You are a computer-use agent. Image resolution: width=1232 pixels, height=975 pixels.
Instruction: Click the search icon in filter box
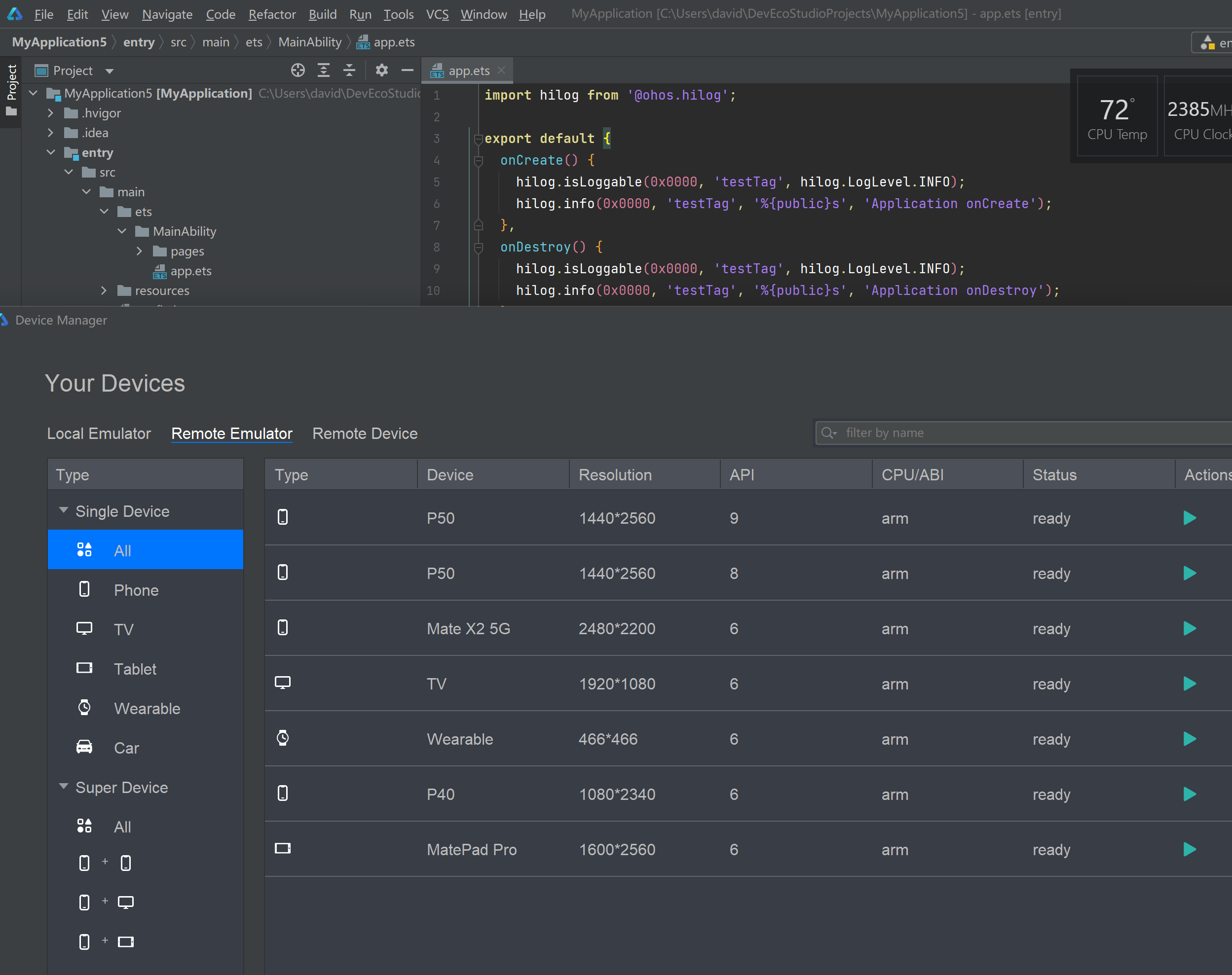coord(828,433)
